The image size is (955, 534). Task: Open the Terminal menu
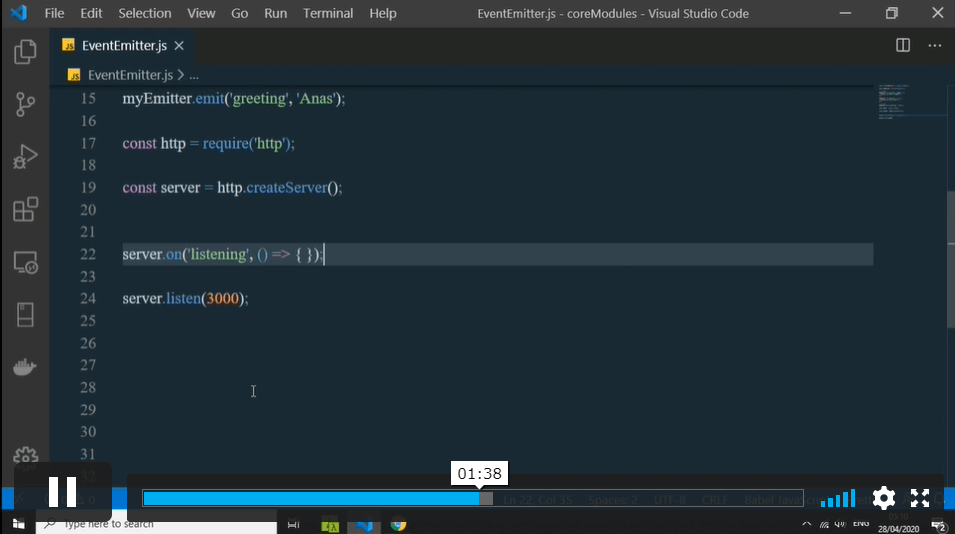tap(328, 13)
